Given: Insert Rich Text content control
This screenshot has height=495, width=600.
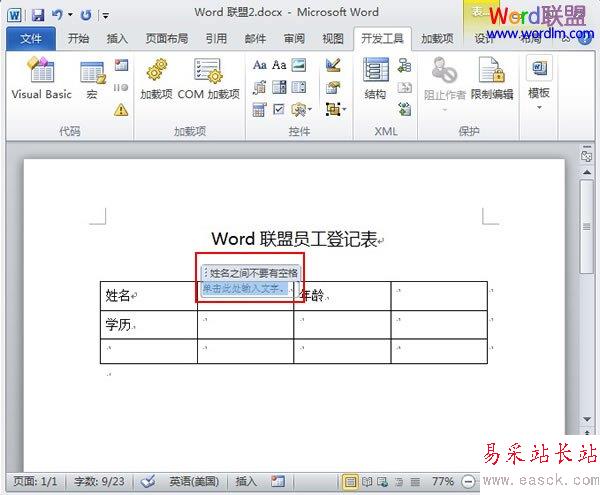Looking at the screenshot, I should 260,65.
